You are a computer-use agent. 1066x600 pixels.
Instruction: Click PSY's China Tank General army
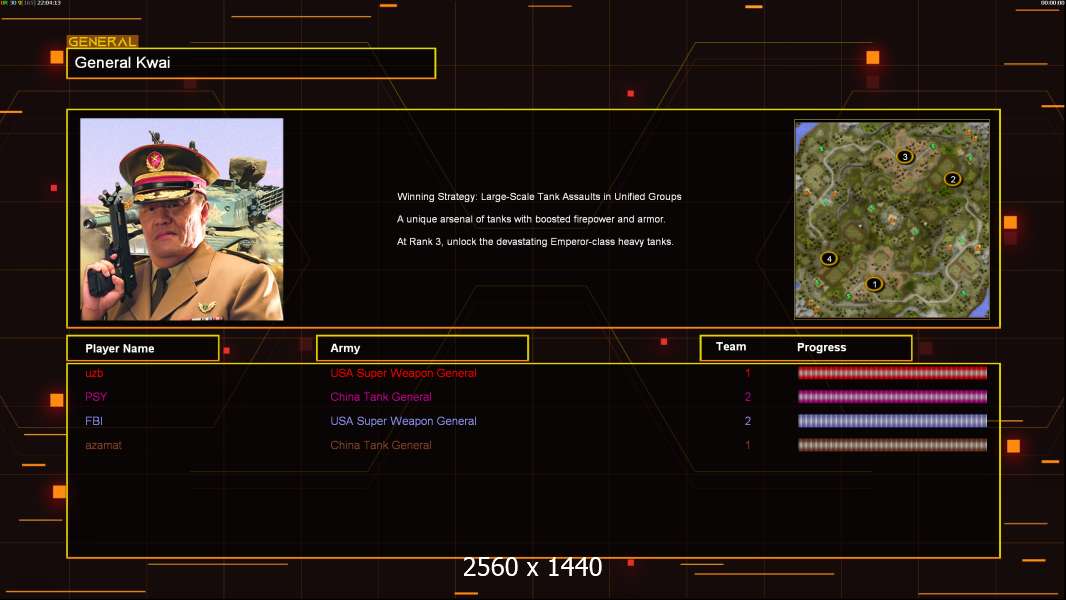tap(381, 397)
